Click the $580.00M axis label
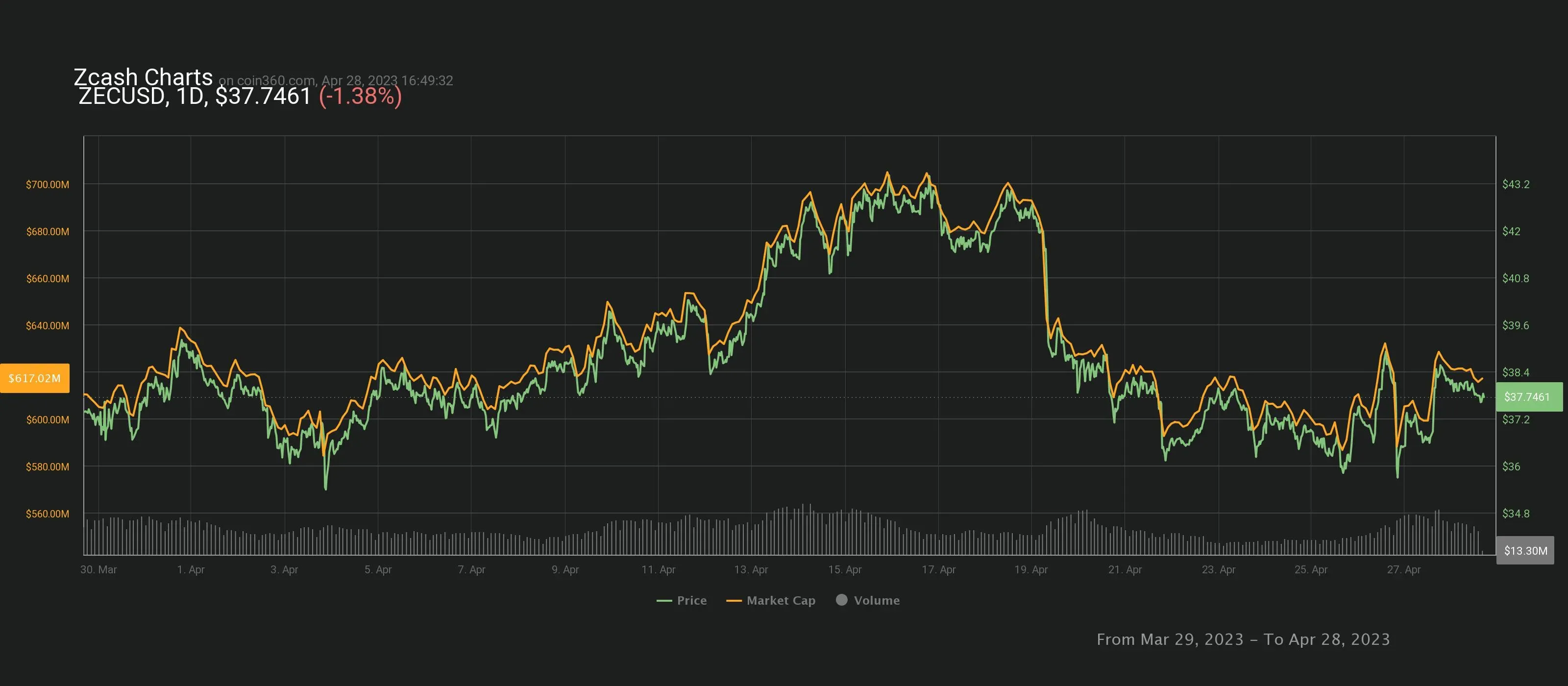The height and width of the screenshot is (686, 1568). [48, 467]
